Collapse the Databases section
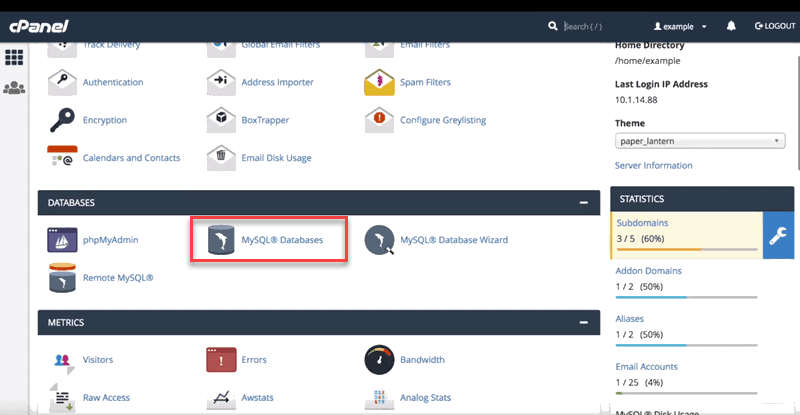800x415 pixels. point(583,203)
